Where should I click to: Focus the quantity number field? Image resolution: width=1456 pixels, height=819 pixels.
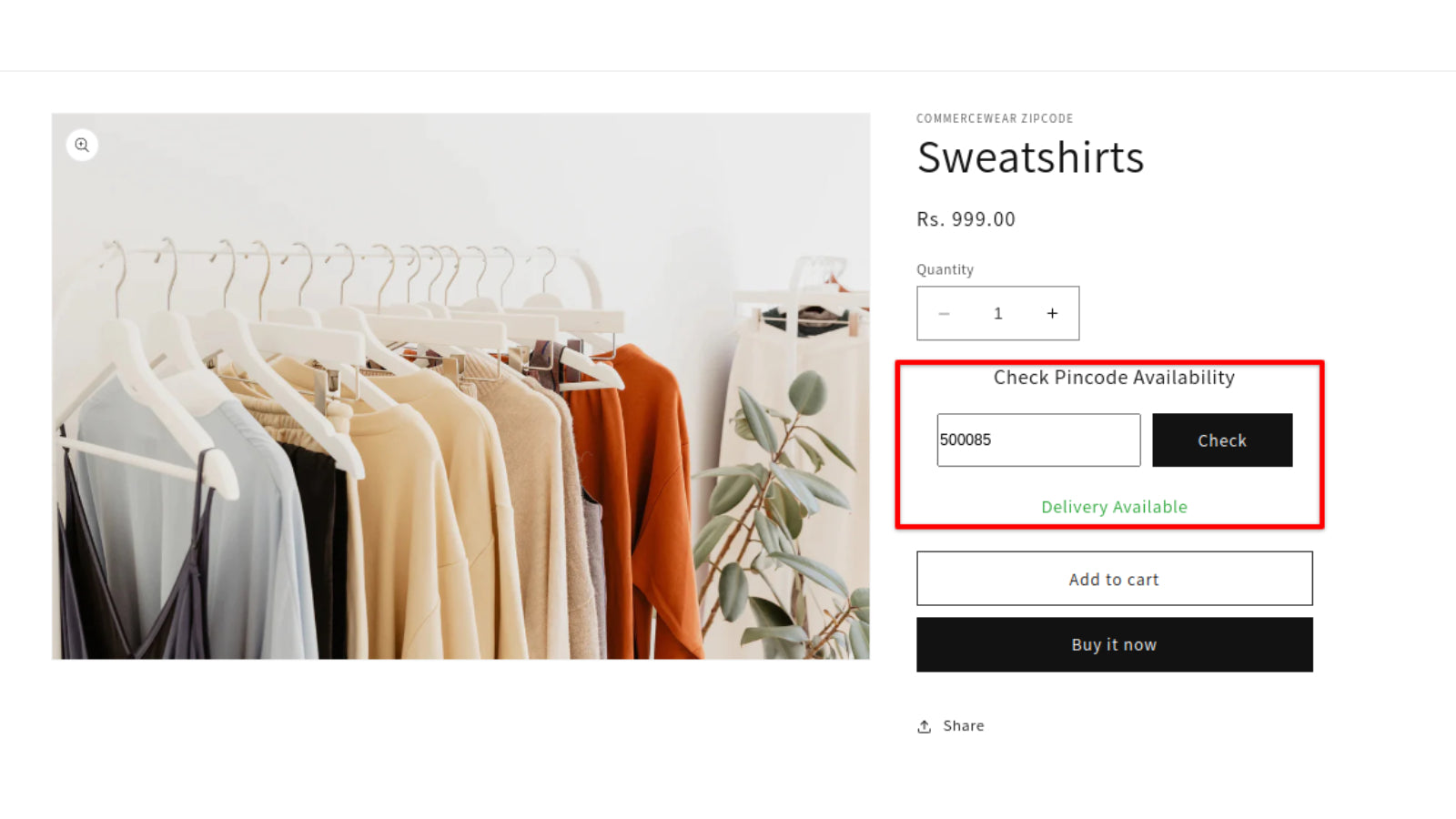click(x=998, y=314)
